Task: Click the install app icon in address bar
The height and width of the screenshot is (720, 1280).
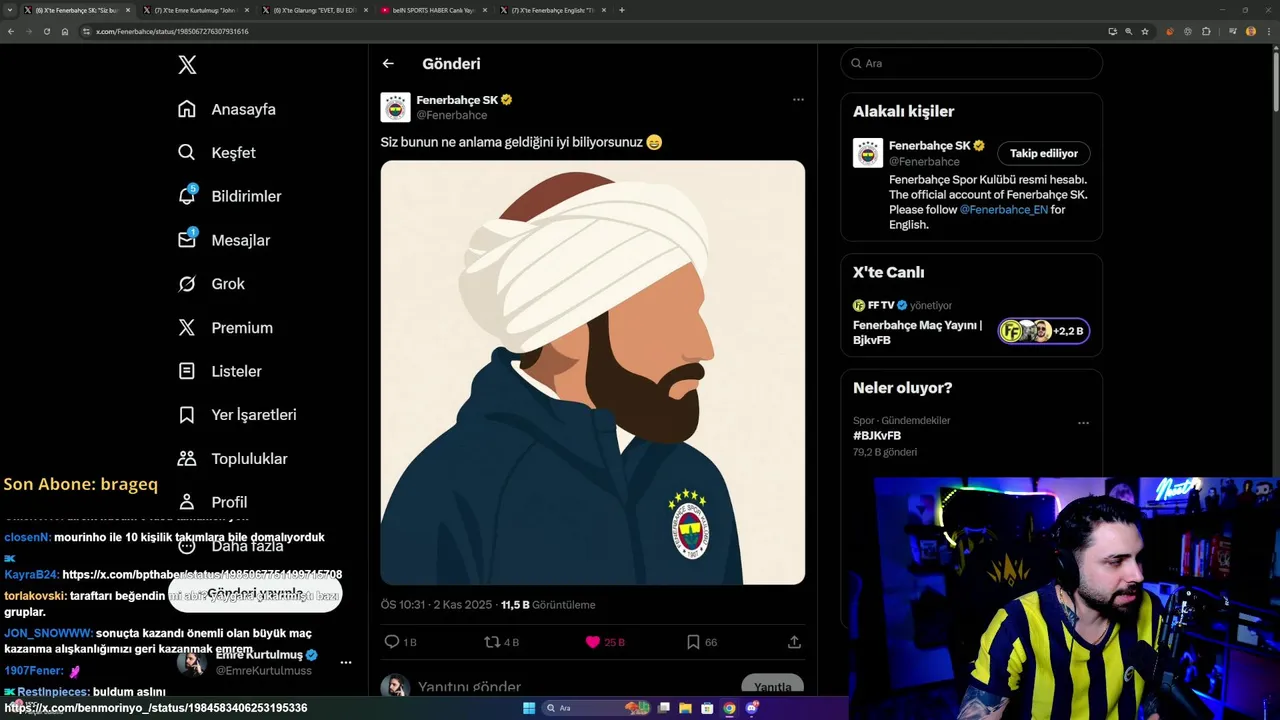Action: coord(1113,31)
